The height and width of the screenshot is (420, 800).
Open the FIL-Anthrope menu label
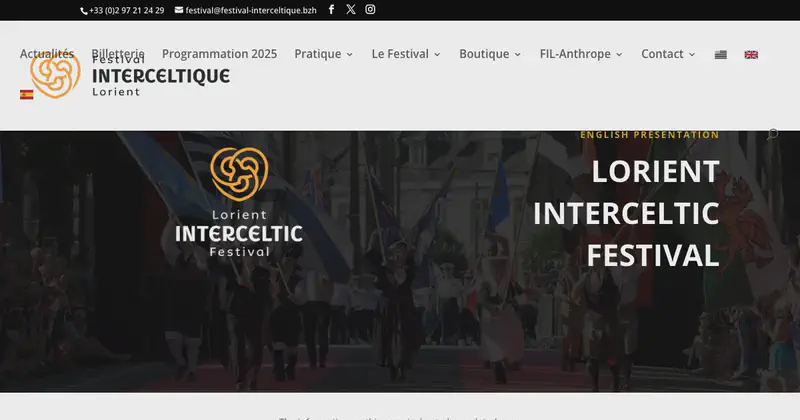(x=575, y=54)
